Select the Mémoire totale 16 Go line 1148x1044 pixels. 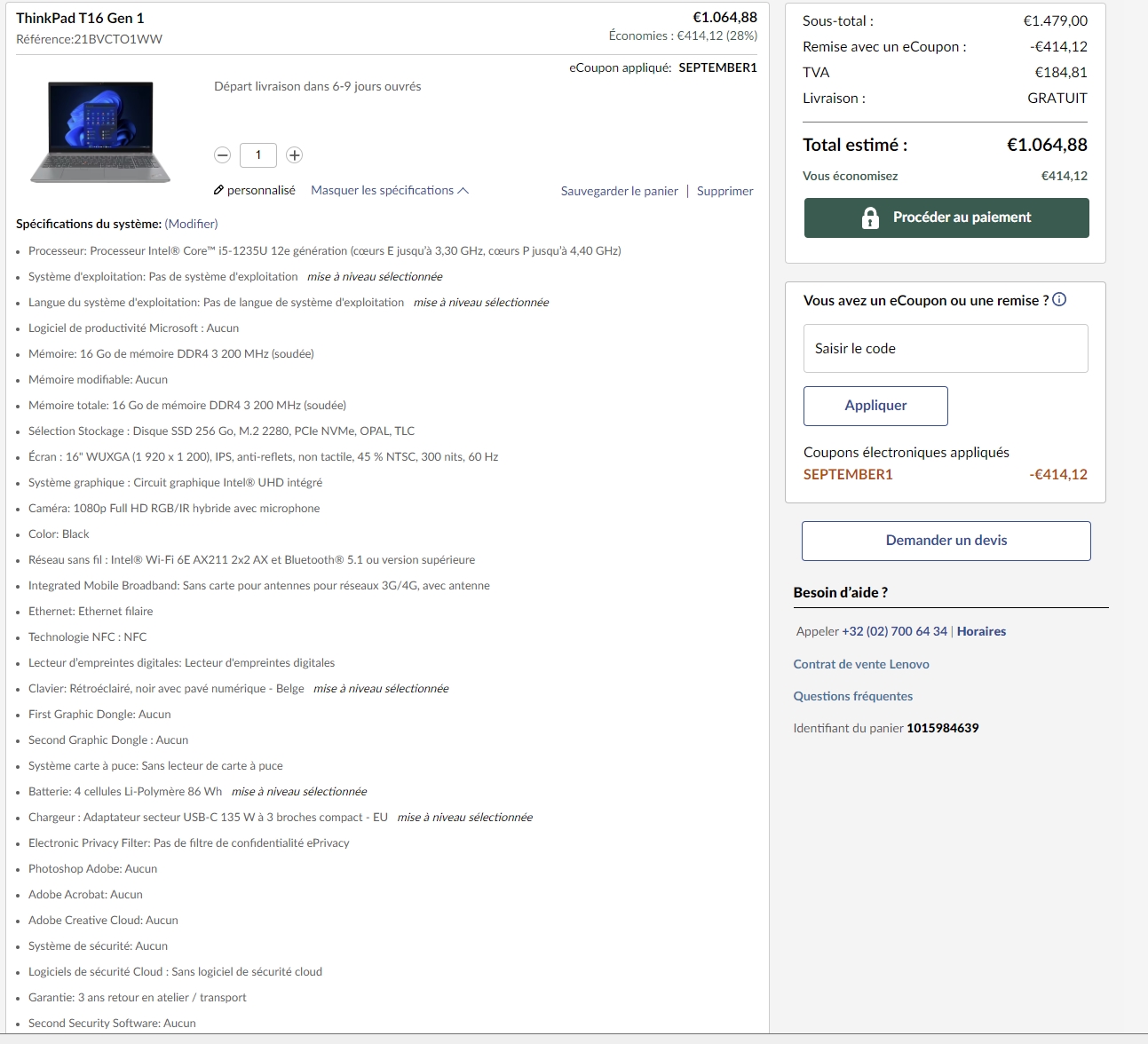187,406
